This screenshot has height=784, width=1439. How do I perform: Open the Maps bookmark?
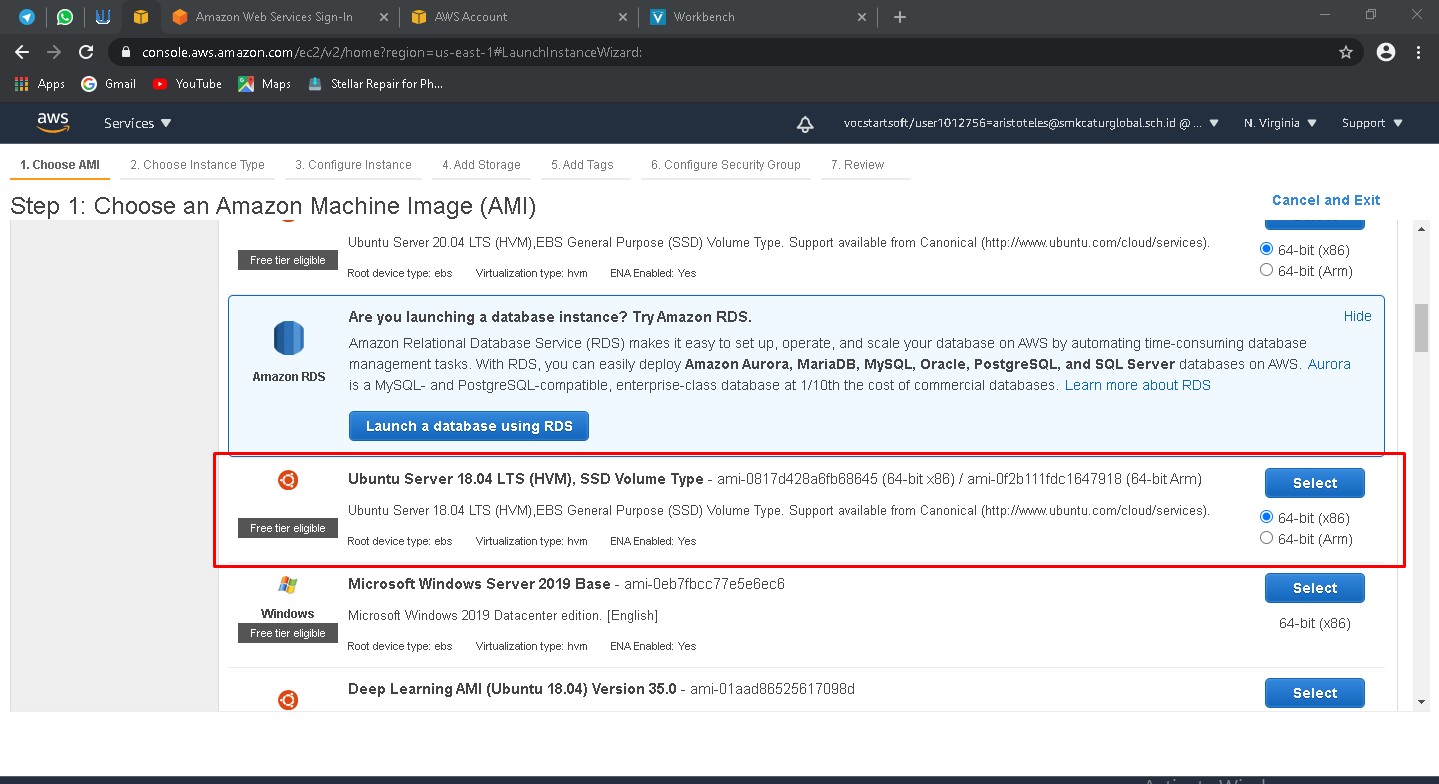(264, 84)
